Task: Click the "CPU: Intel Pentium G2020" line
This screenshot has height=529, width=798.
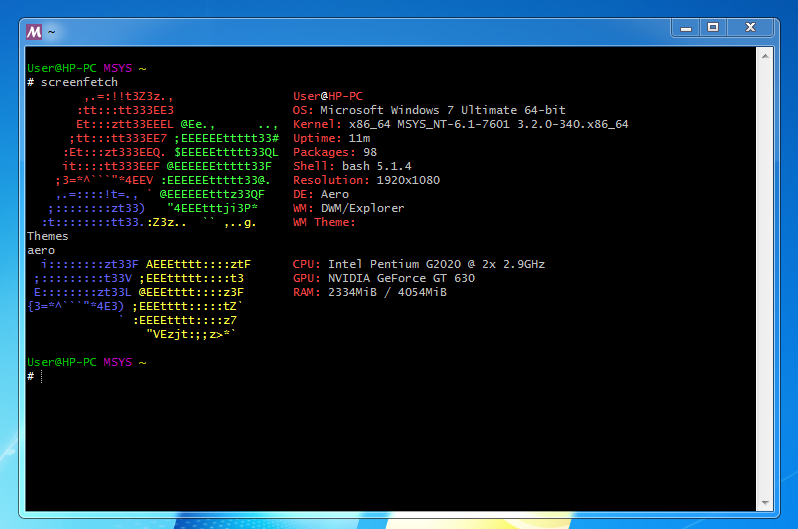Action: point(419,264)
